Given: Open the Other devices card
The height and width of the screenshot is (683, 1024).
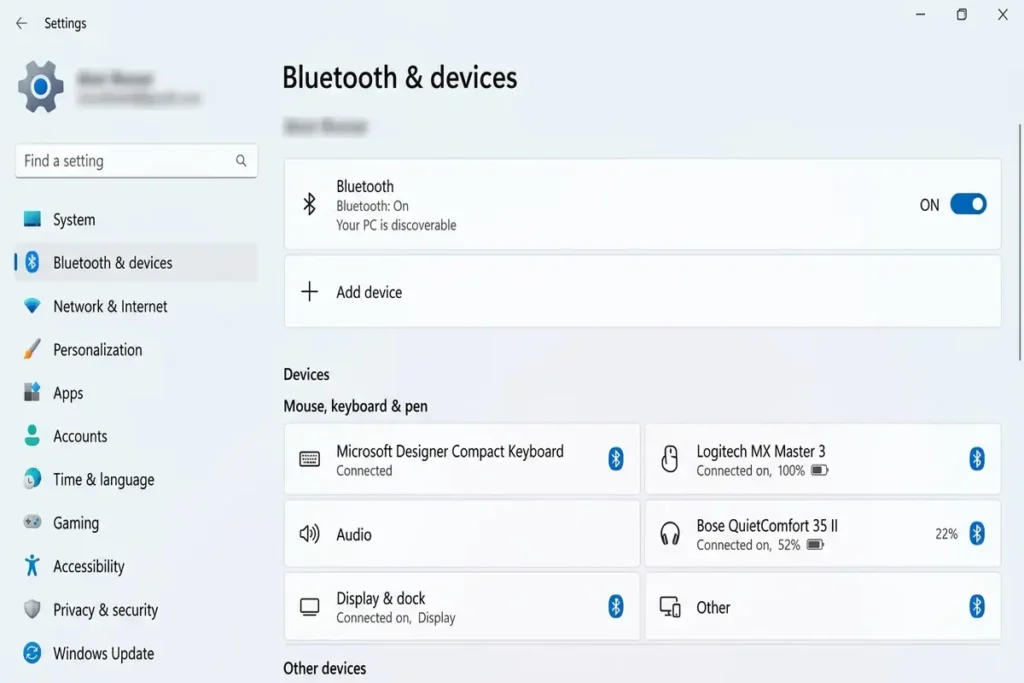Looking at the screenshot, I should pyautogui.click(x=822, y=607).
